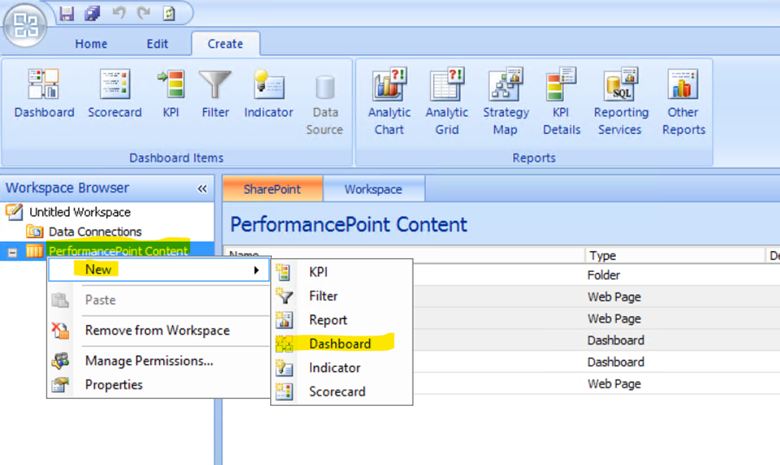This screenshot has height=465, width=780.
Task: Select the Create ribbon tab
Action: click(x=225, y=44)
